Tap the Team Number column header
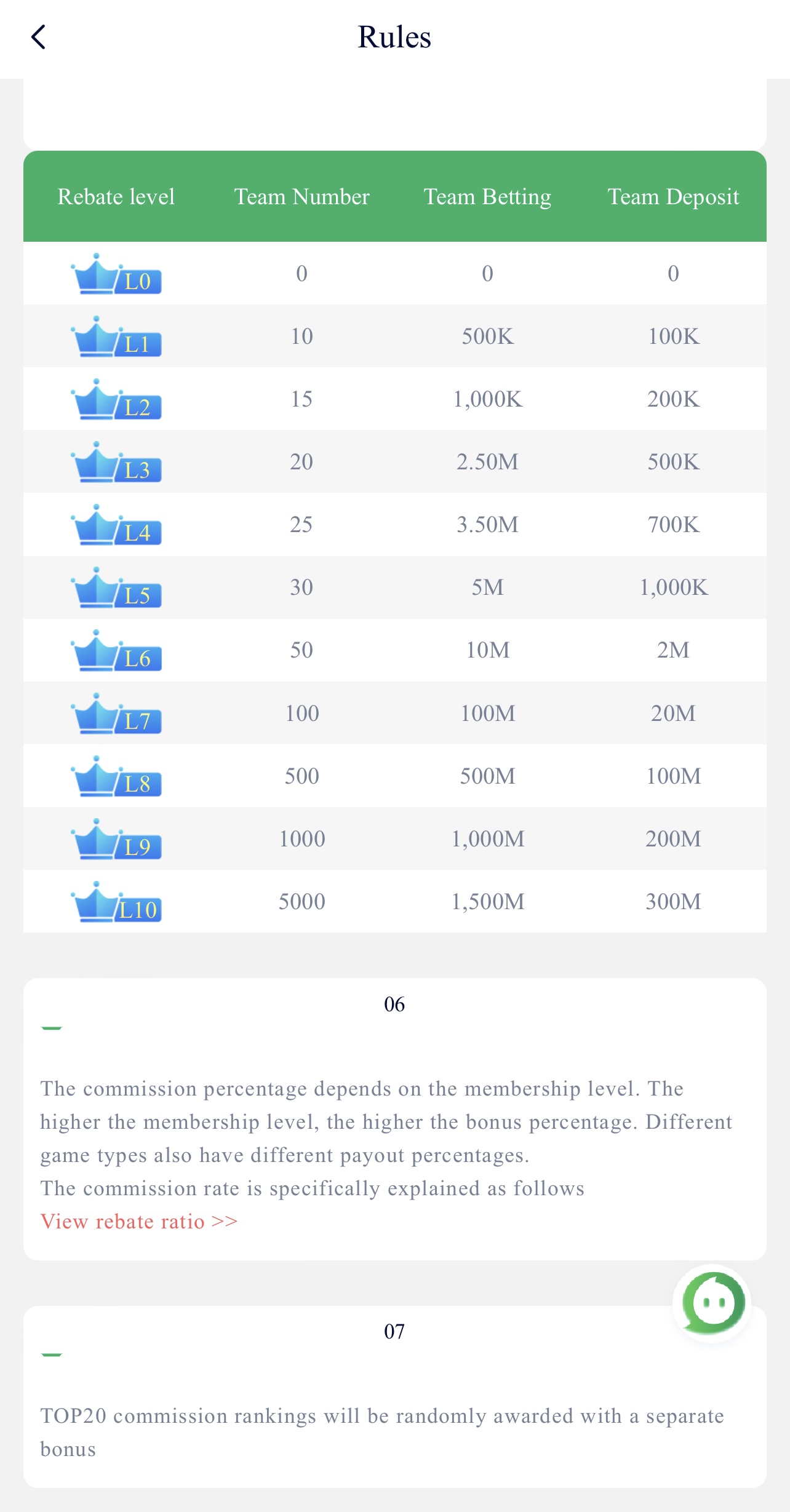Screen dimensions: 790x1512 coord(301,197)
